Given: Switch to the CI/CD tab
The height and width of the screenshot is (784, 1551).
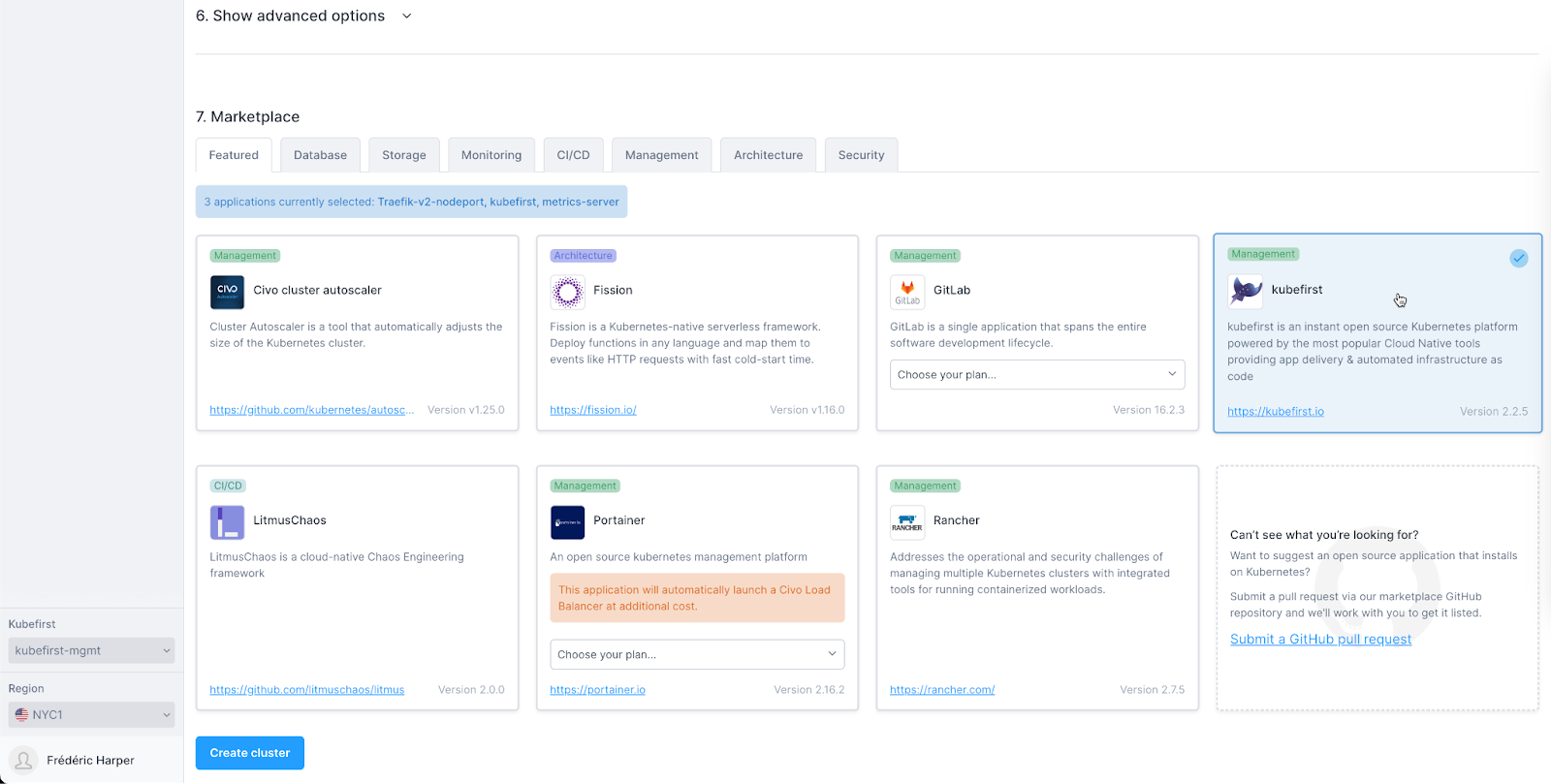Looking at the screenshot, I should click(573, 155).
